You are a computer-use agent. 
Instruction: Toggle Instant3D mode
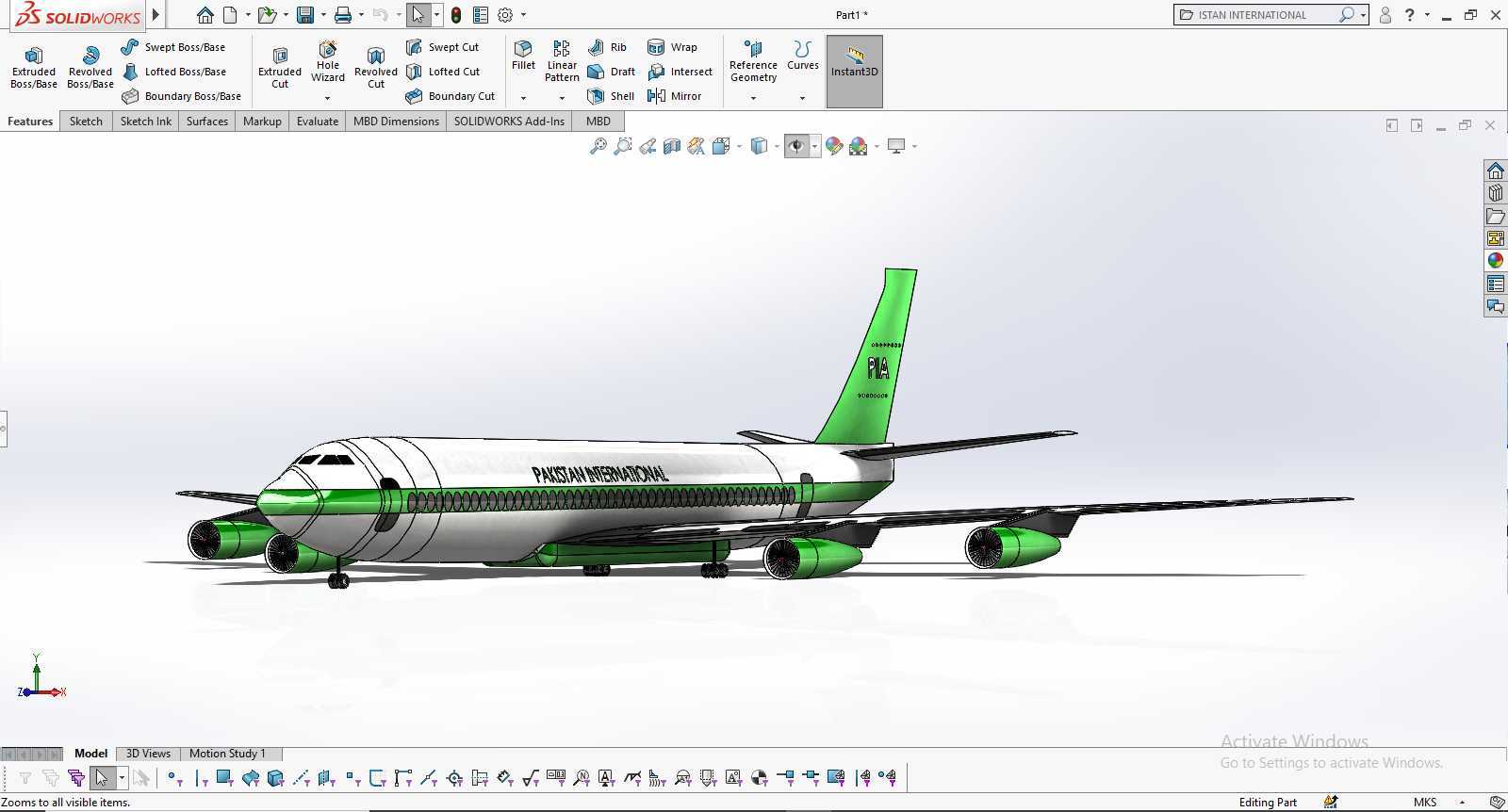[855, 71]
